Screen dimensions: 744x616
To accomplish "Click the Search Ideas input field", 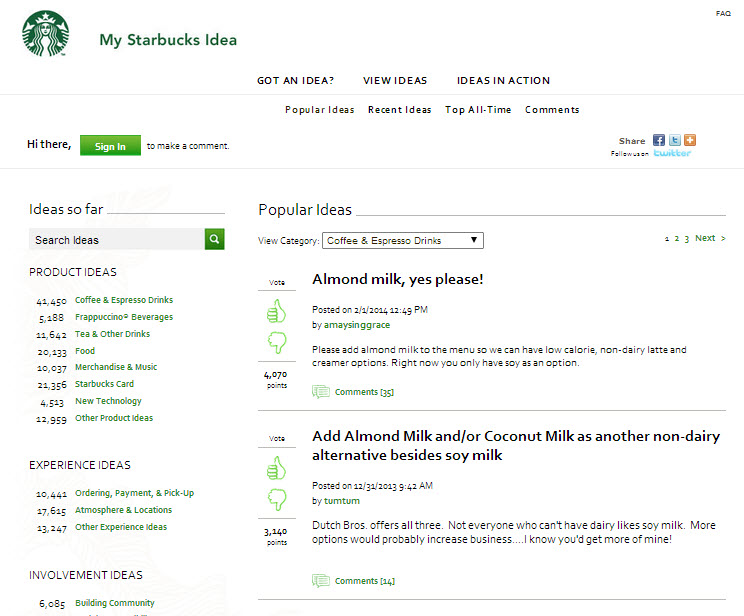I will (117, 239).
